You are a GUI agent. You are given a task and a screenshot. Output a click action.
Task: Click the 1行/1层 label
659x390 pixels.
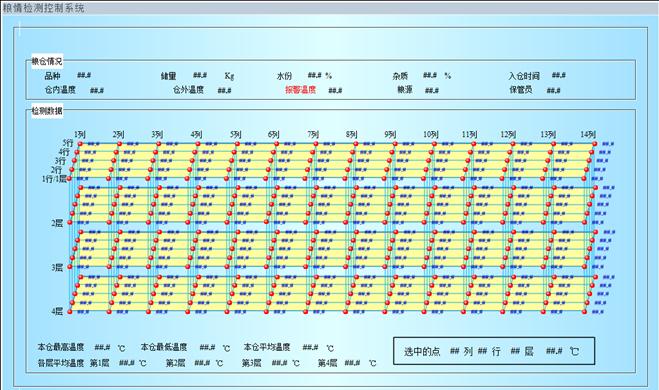pyautogui.click(x=54, y=179)
